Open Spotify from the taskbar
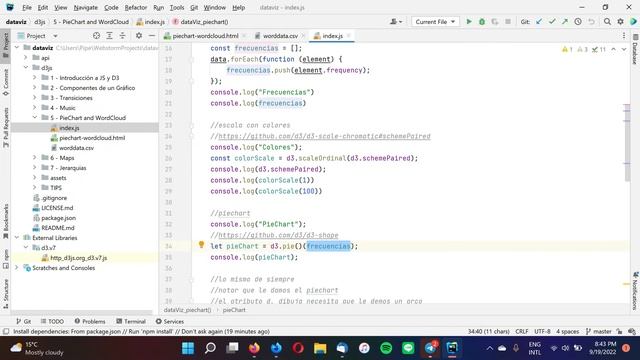The width and height of the screenshot is (640, 360). 386,348
